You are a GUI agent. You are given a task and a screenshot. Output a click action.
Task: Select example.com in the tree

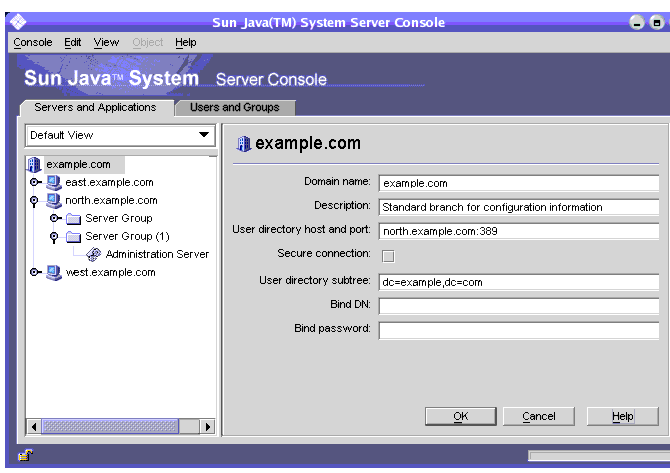79,165
